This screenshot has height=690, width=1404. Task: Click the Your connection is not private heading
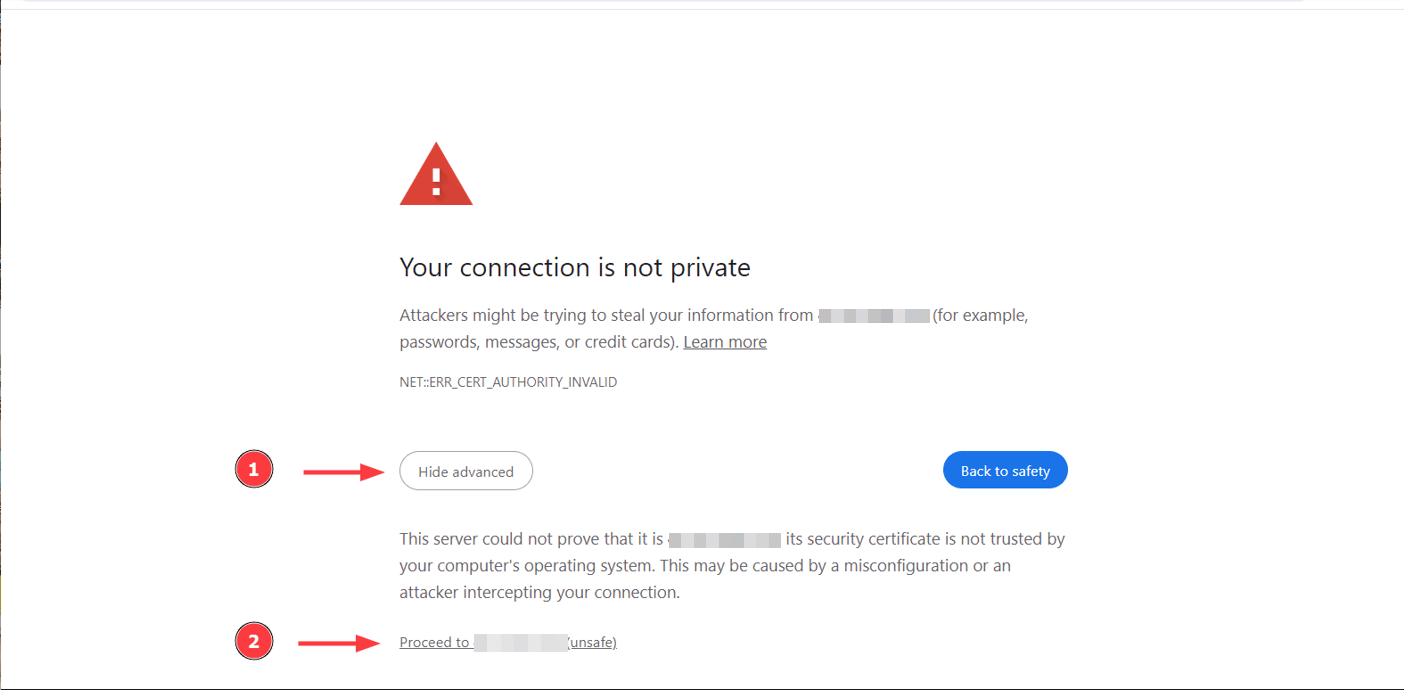click(574, 267)
